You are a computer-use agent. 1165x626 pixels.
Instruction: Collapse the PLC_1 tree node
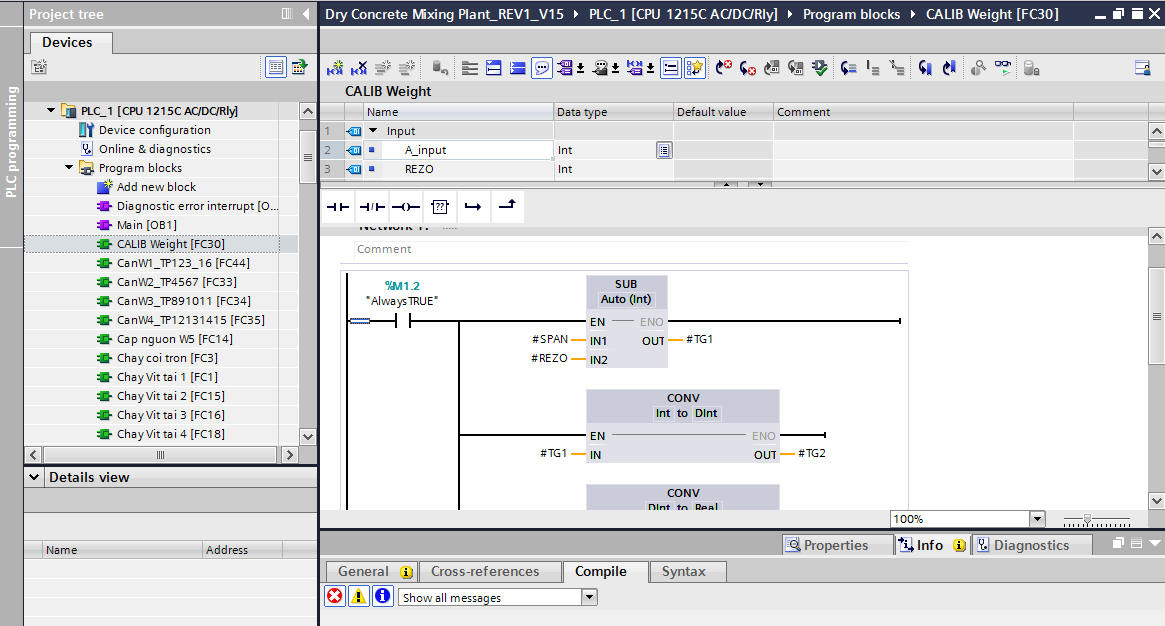(x=51, y=111)
